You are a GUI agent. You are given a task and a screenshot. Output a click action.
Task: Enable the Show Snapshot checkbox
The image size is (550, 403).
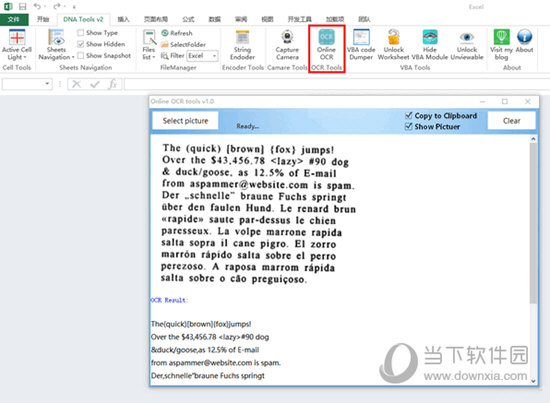80,55
